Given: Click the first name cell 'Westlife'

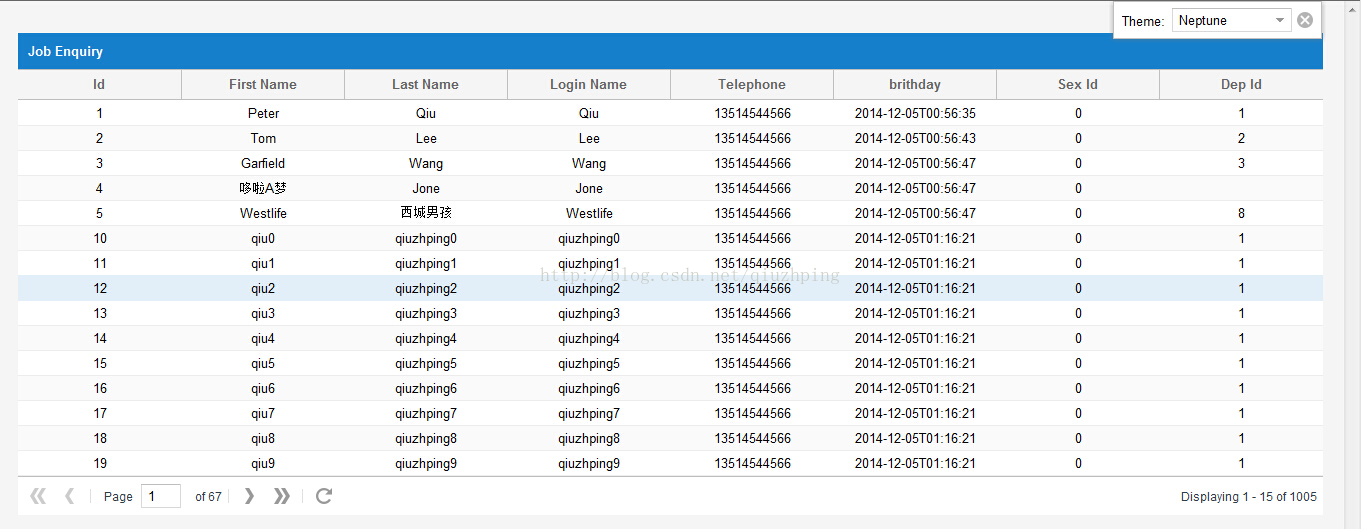Looking at the screenshot, I should click(263, 213).
